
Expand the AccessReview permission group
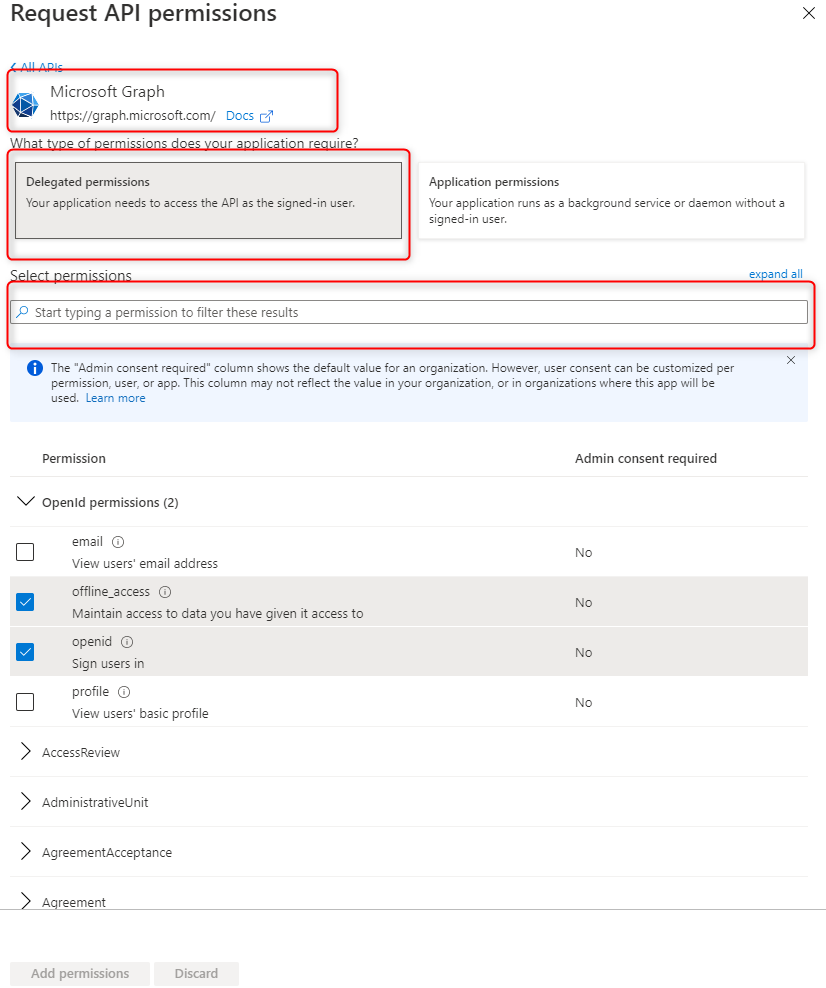(x=26, y=752)
